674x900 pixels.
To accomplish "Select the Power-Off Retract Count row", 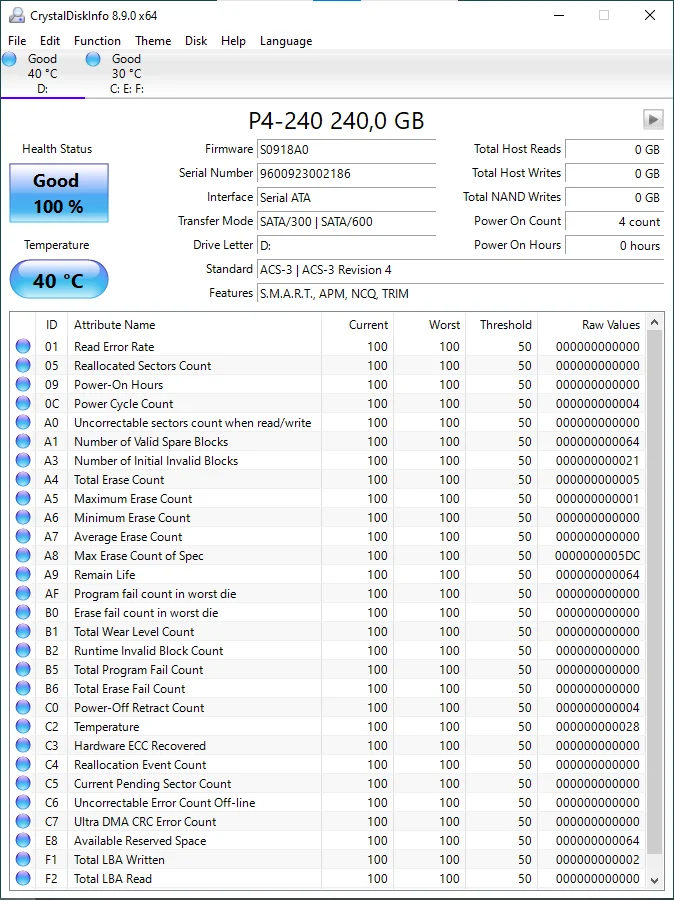I will pyautogui.click(x=328, y=707).
